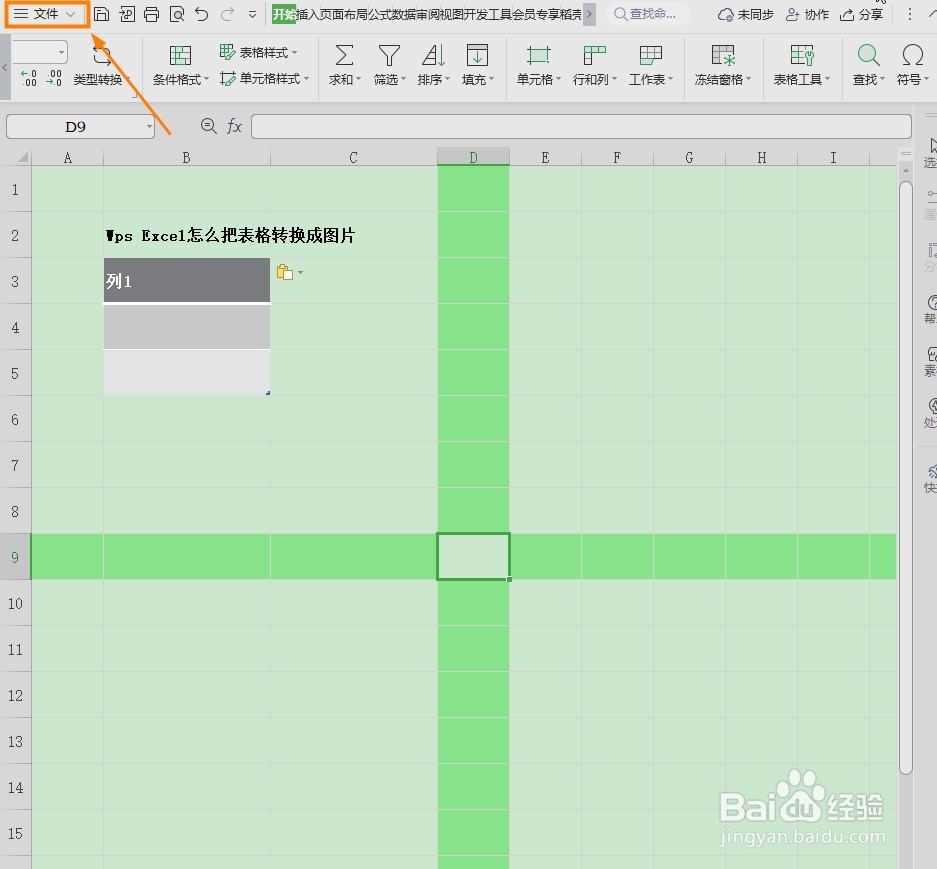This screenshot has height=869, width=937.
Task: Select row 3 header
Action: click(x=15, y=281)
